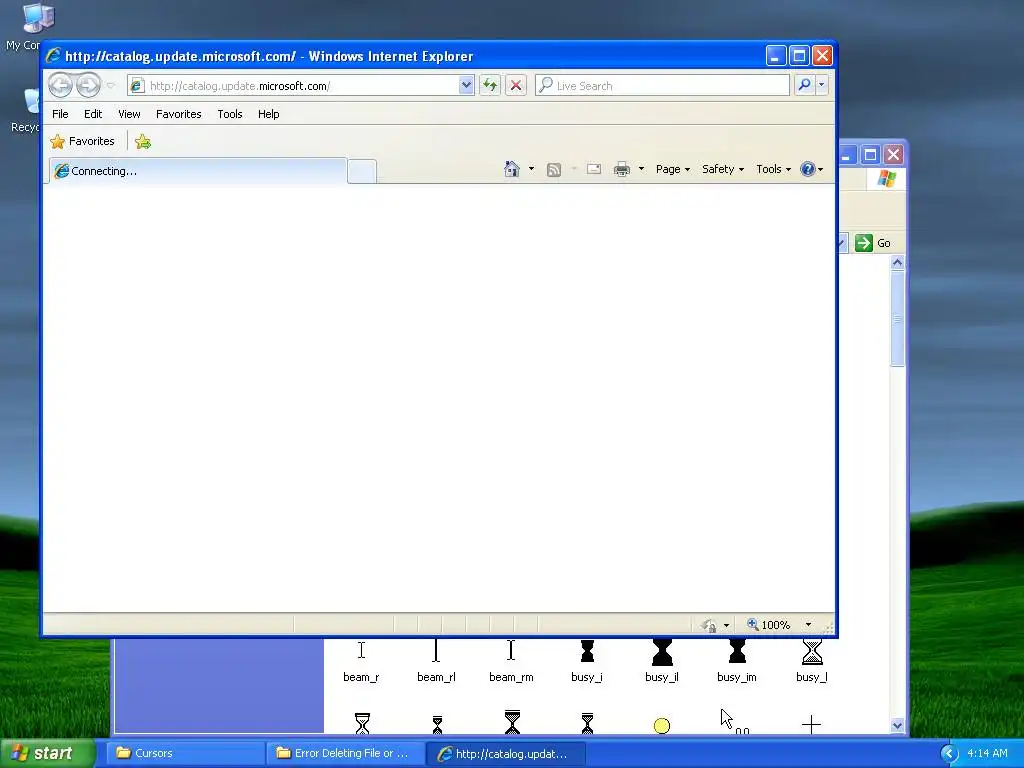Click the RSS Feeds icon
The image size is (1024, 768).
pos(554,170)
